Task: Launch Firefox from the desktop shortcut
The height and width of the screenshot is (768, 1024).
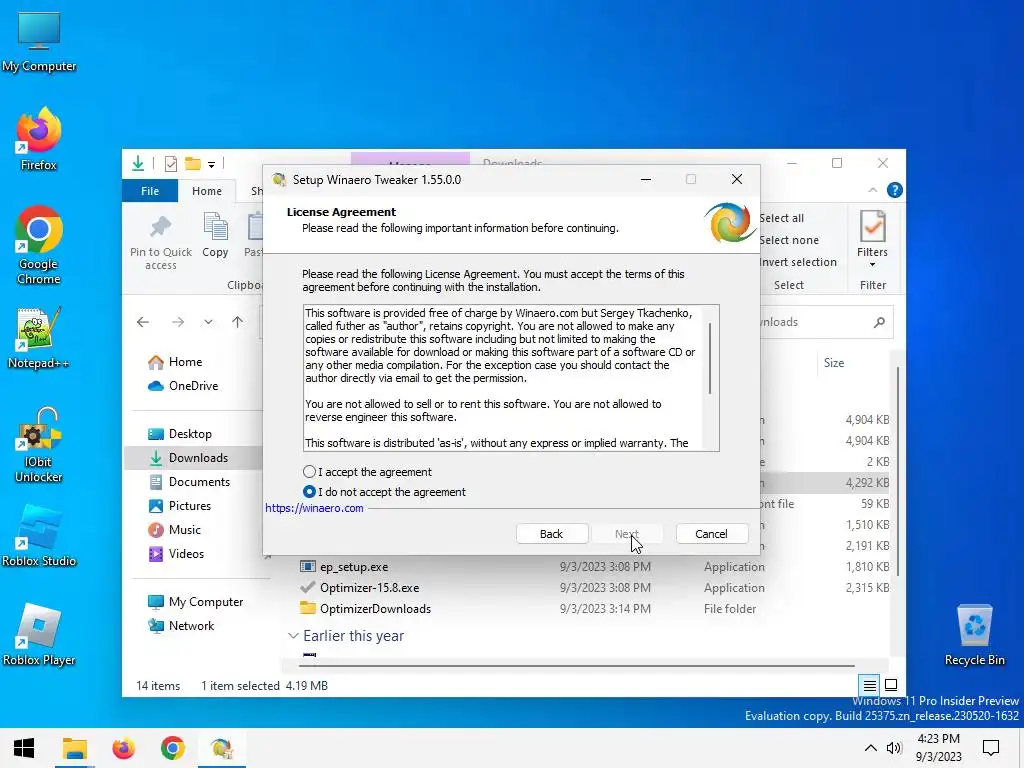Action: 39,139
